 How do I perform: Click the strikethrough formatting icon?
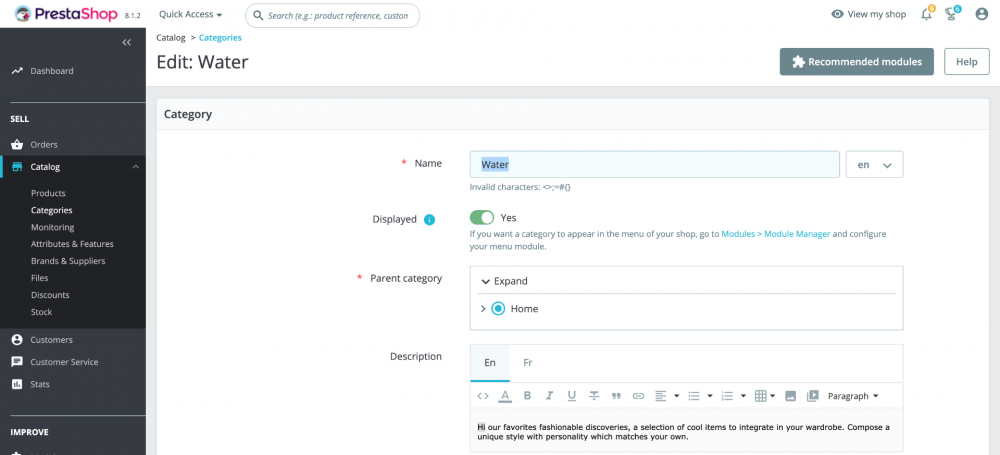pos(594,396)
